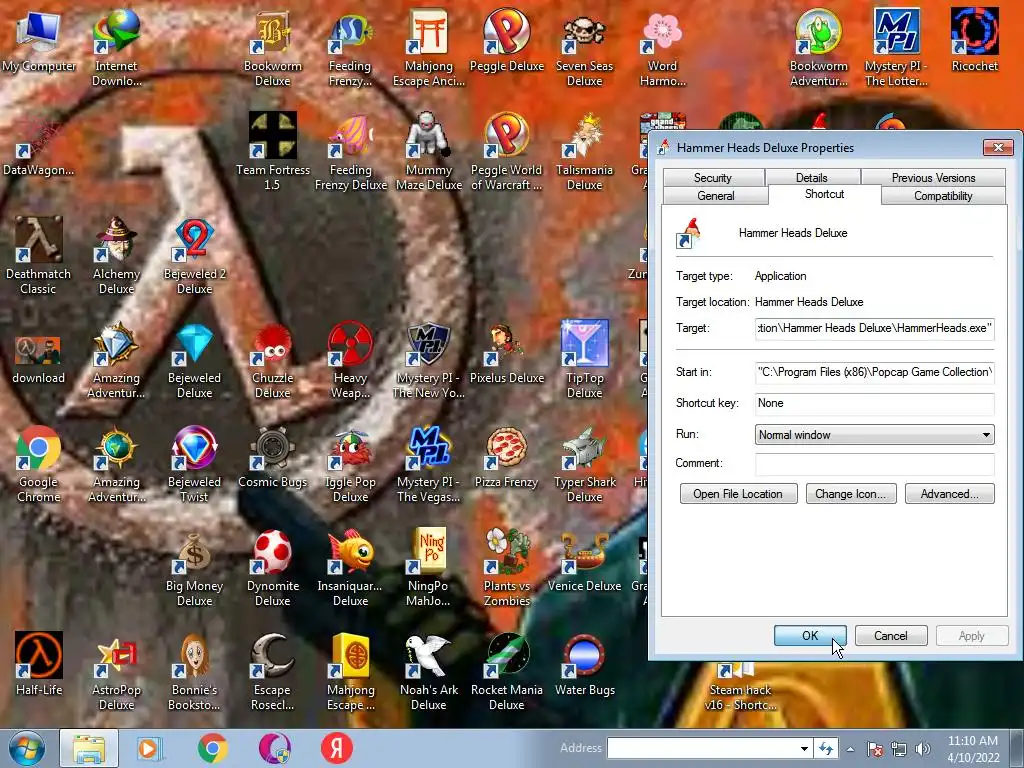
Task: Open Windows Media Player from taskbar
Action: pyautogui.click(x=150, y=748)
